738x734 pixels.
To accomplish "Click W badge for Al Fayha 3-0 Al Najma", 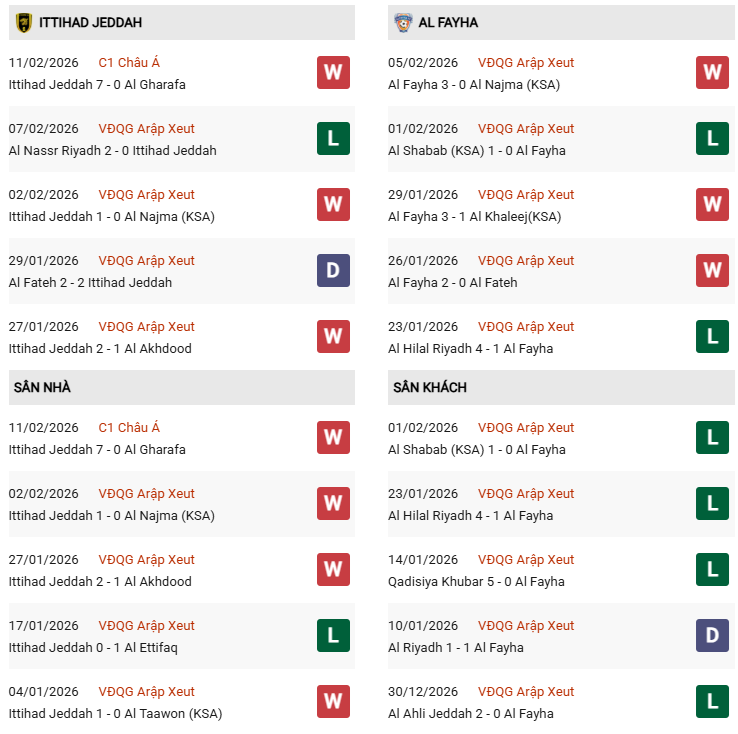I will tap(712, 73).
